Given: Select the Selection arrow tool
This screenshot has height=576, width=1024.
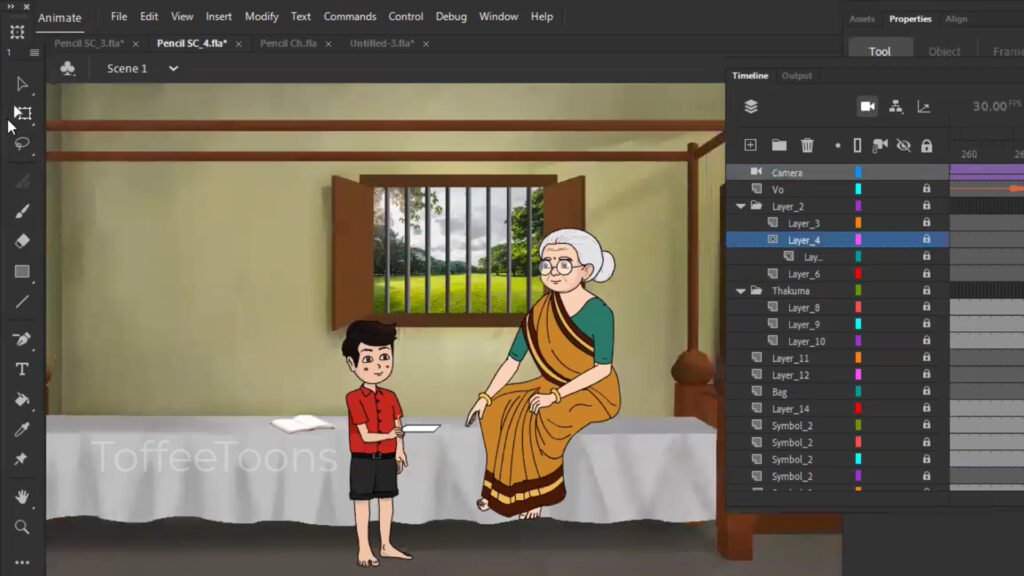Looking at the screenshot, I should tap(22, 84).
